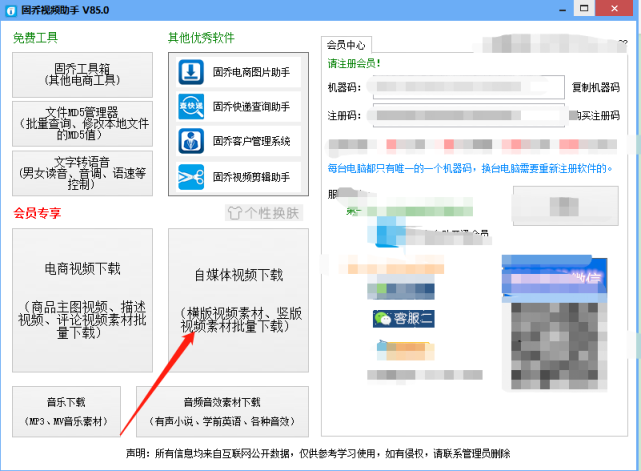This screenshot has width=641, height=471.
Task: Open the 固乔工具箱 e-commerce tools
Action: point(82,74)
